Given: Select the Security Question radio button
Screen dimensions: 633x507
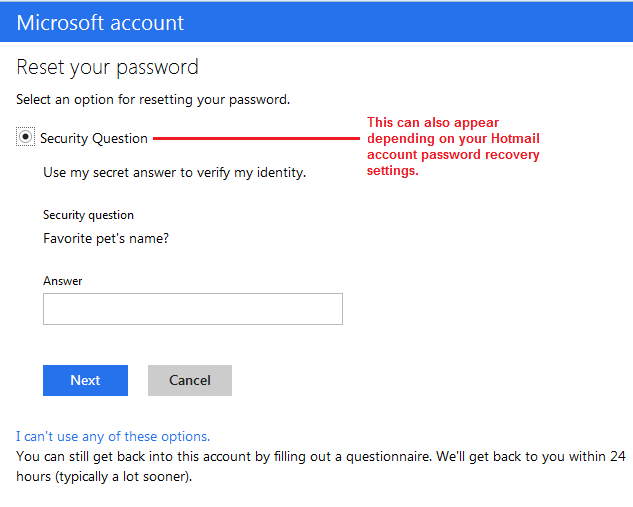Looking at the screenshot, I should [x=25, y=137].
